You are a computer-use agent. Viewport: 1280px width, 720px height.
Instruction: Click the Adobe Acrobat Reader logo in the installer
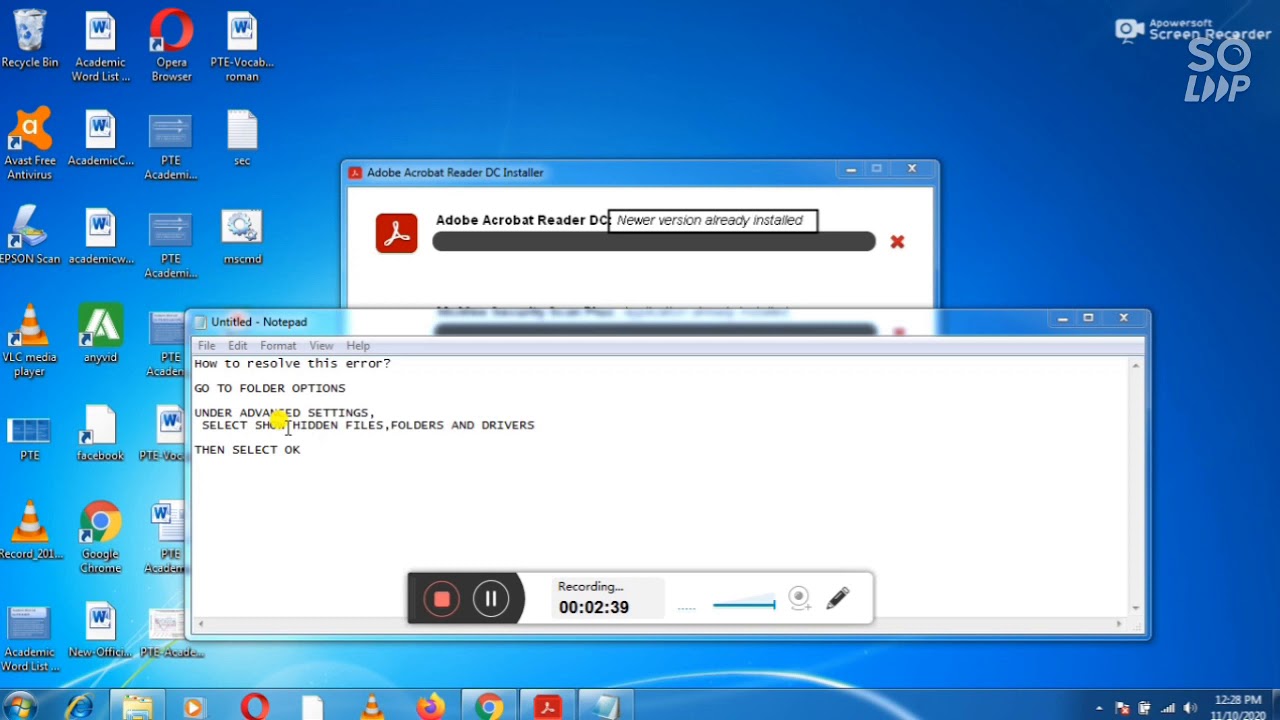tap(397, 233)
